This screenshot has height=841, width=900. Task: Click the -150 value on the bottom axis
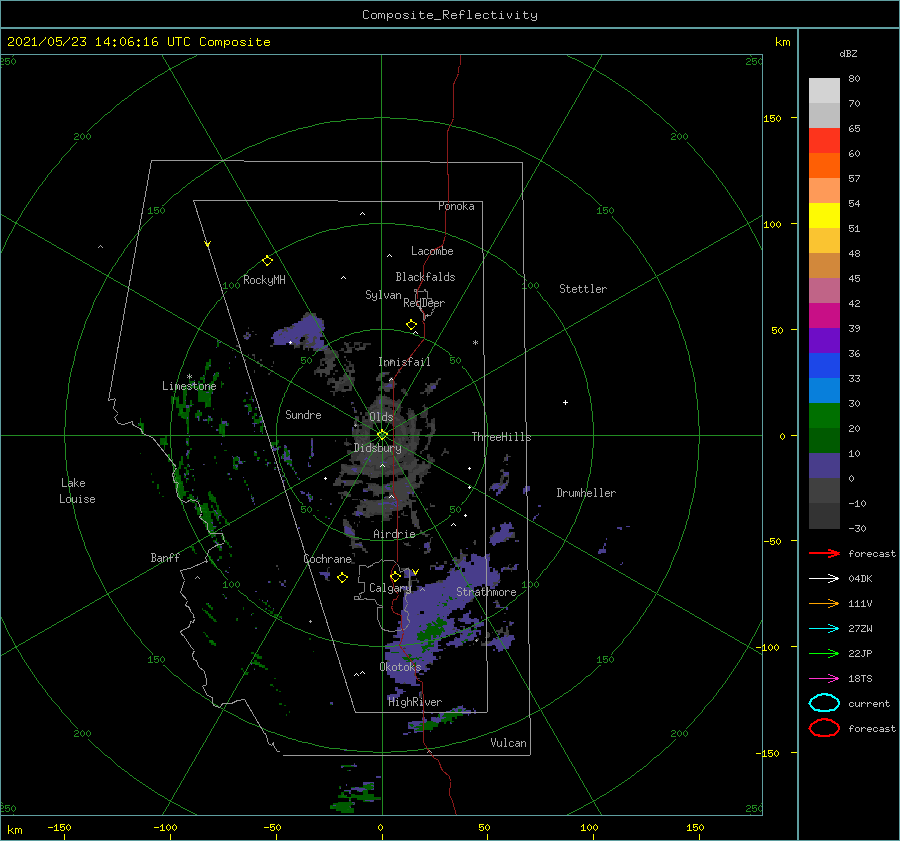pos(59,827)
